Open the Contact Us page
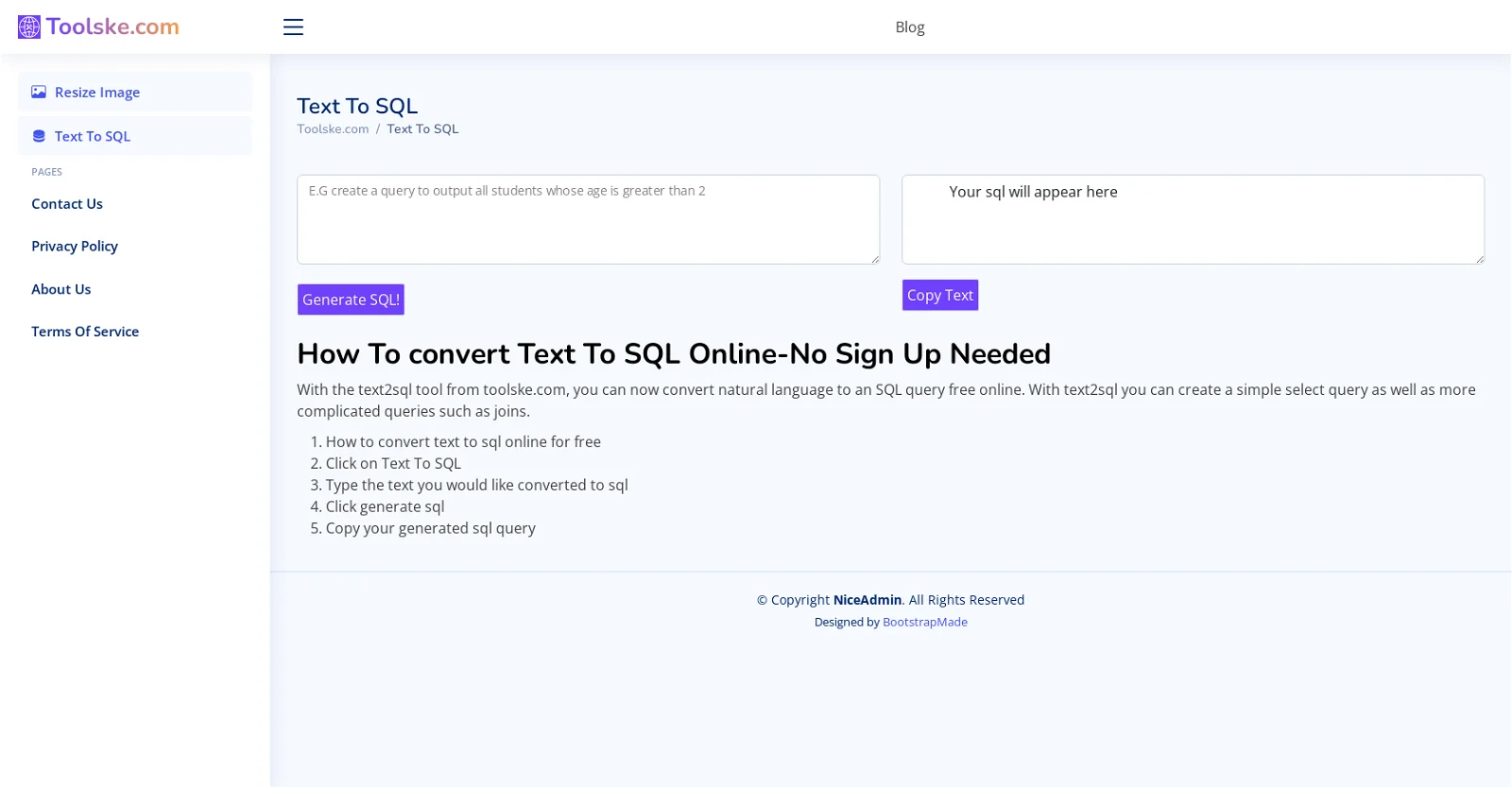 coord(66,203)
